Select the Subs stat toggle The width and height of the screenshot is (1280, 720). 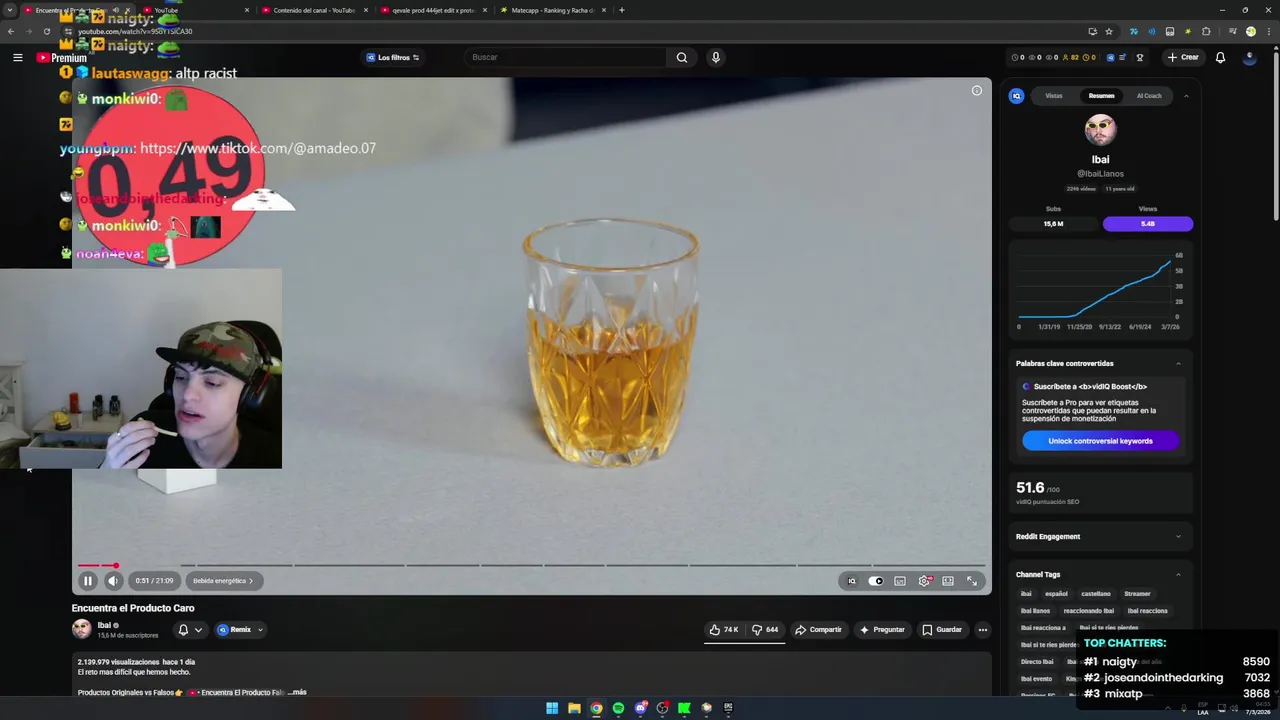click(x=1054, y=224)
